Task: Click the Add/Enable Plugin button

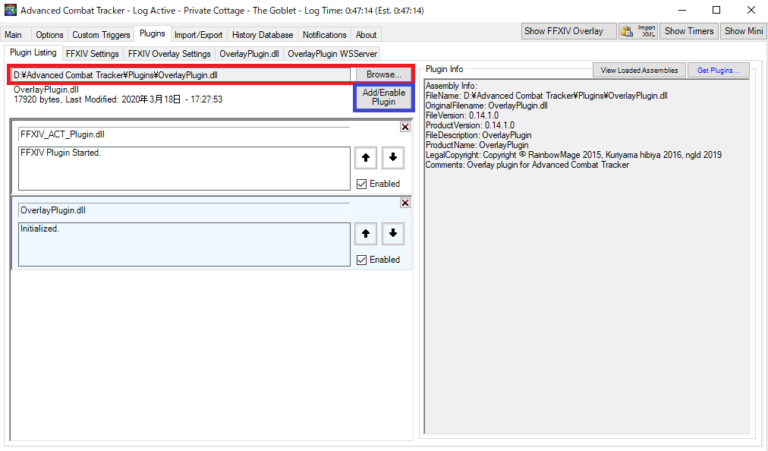Action: (x=383, y=97)
